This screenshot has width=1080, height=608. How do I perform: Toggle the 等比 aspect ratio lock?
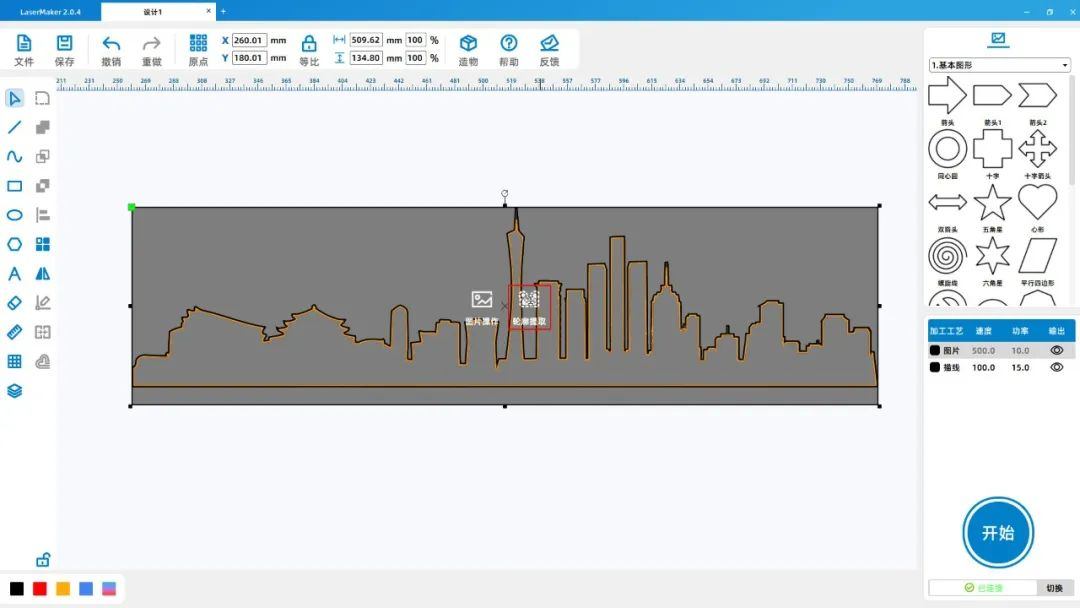tap(309, 43)
